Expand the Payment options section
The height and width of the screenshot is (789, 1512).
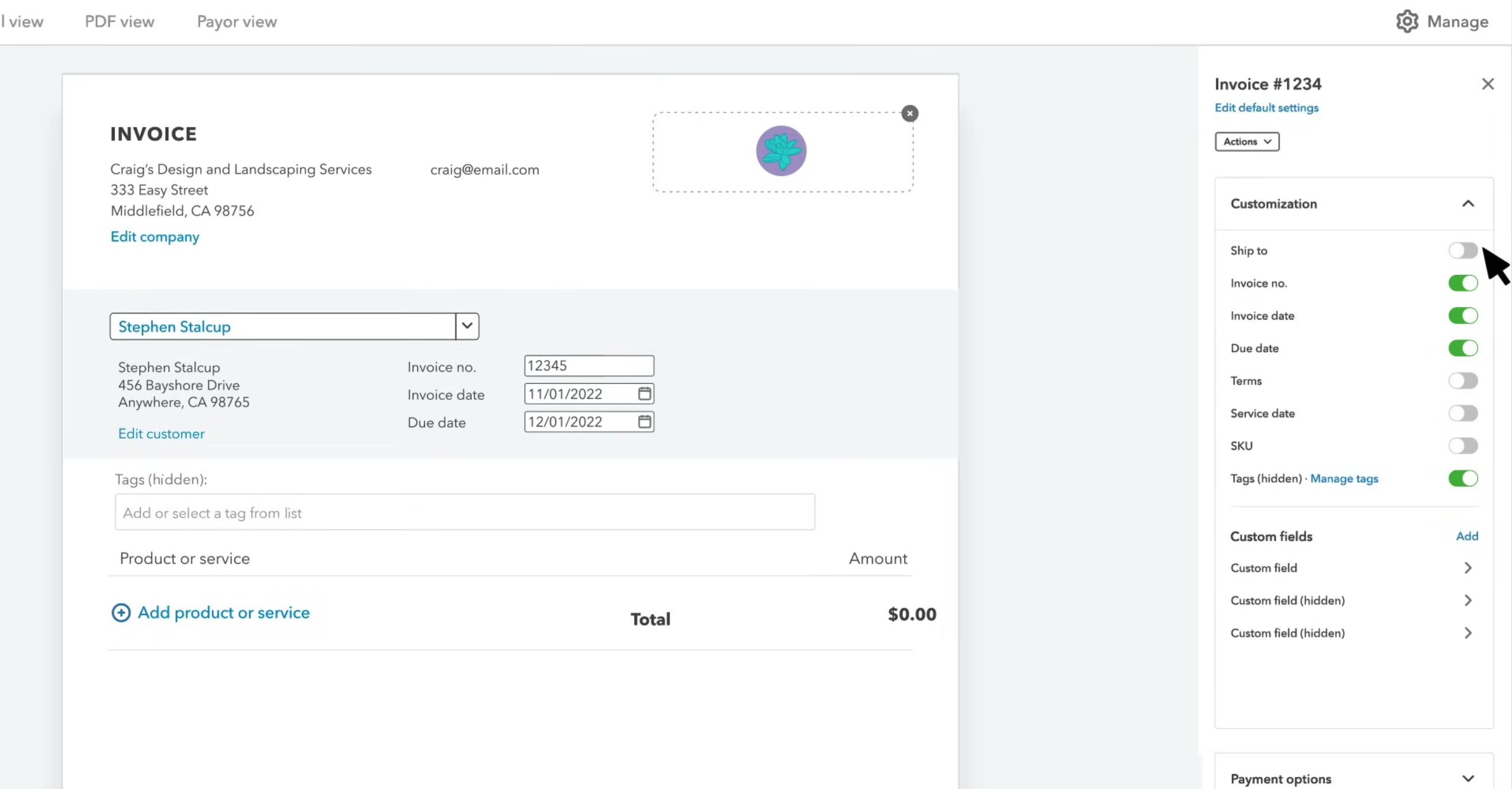coord(1468,778)
